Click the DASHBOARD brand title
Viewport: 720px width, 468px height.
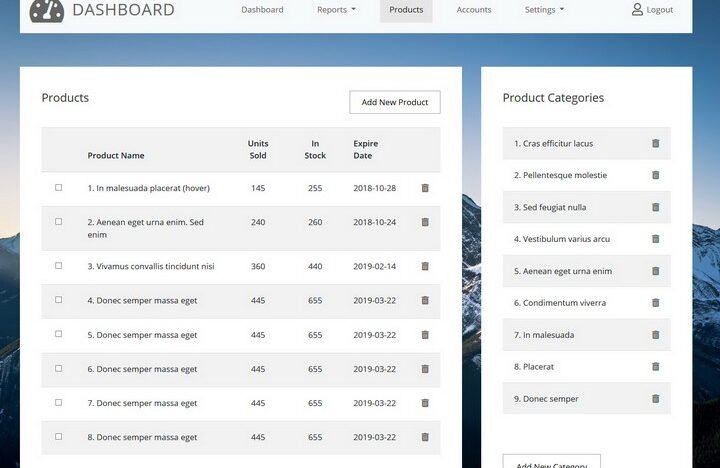click(123, 10)
